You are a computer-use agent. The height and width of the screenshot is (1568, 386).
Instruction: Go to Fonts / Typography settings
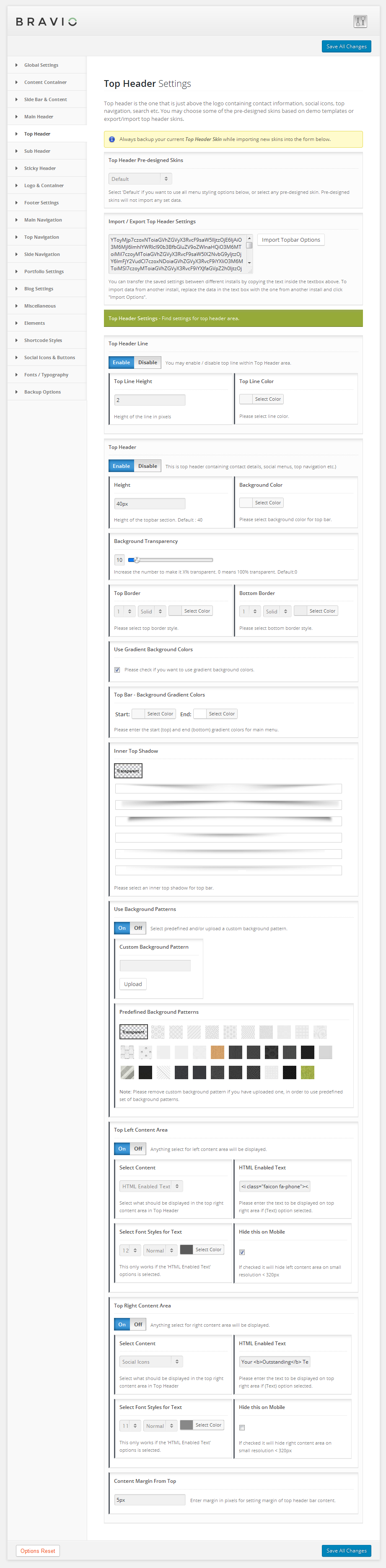46,375
